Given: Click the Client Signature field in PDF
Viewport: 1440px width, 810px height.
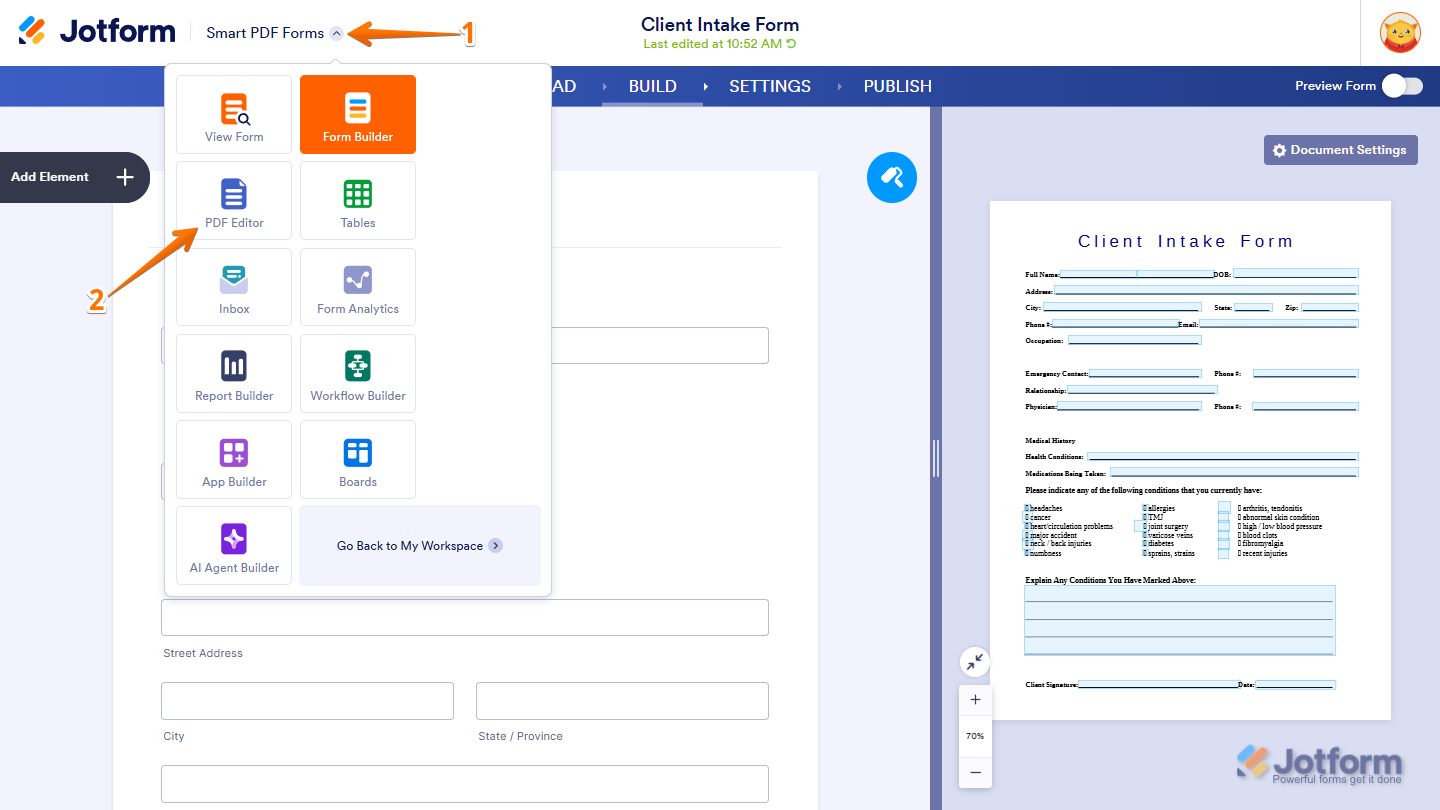Looking at the screenshot, I should [x=1158, y=685].
